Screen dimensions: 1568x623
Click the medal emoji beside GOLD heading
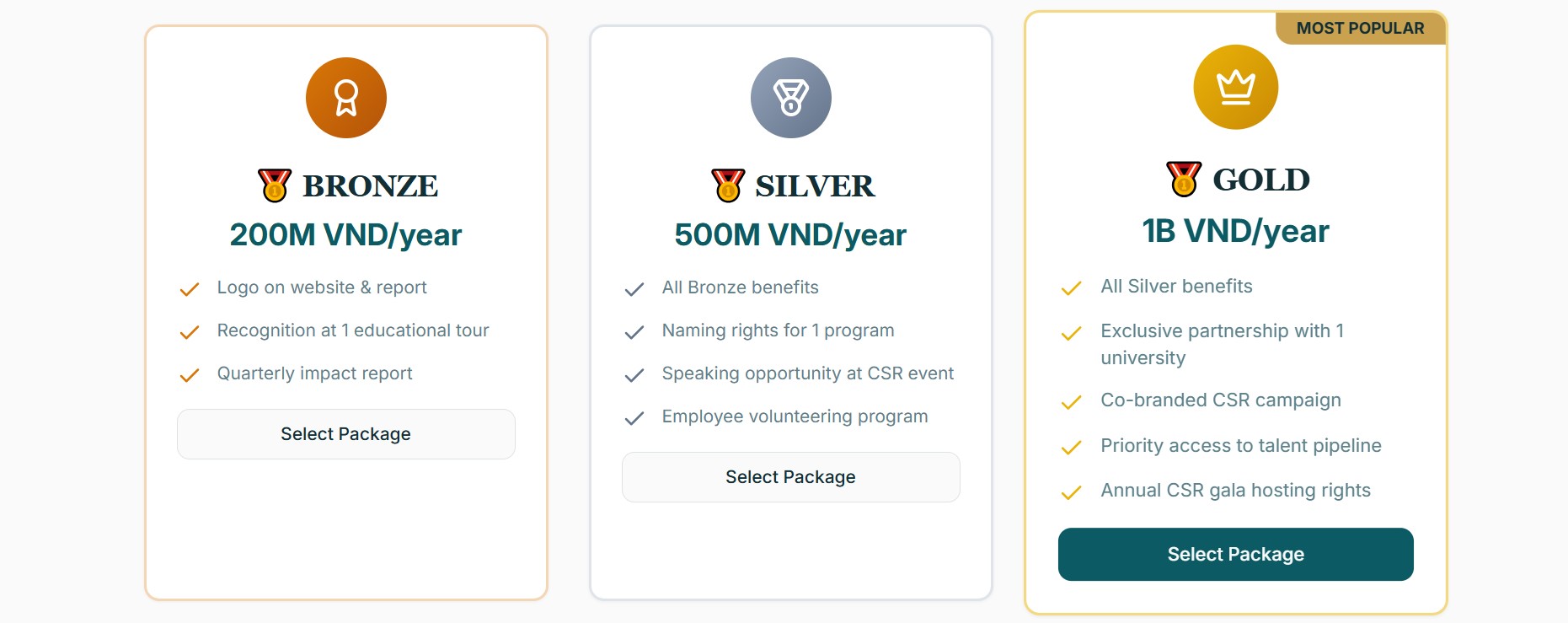(x=1184, y=180)
